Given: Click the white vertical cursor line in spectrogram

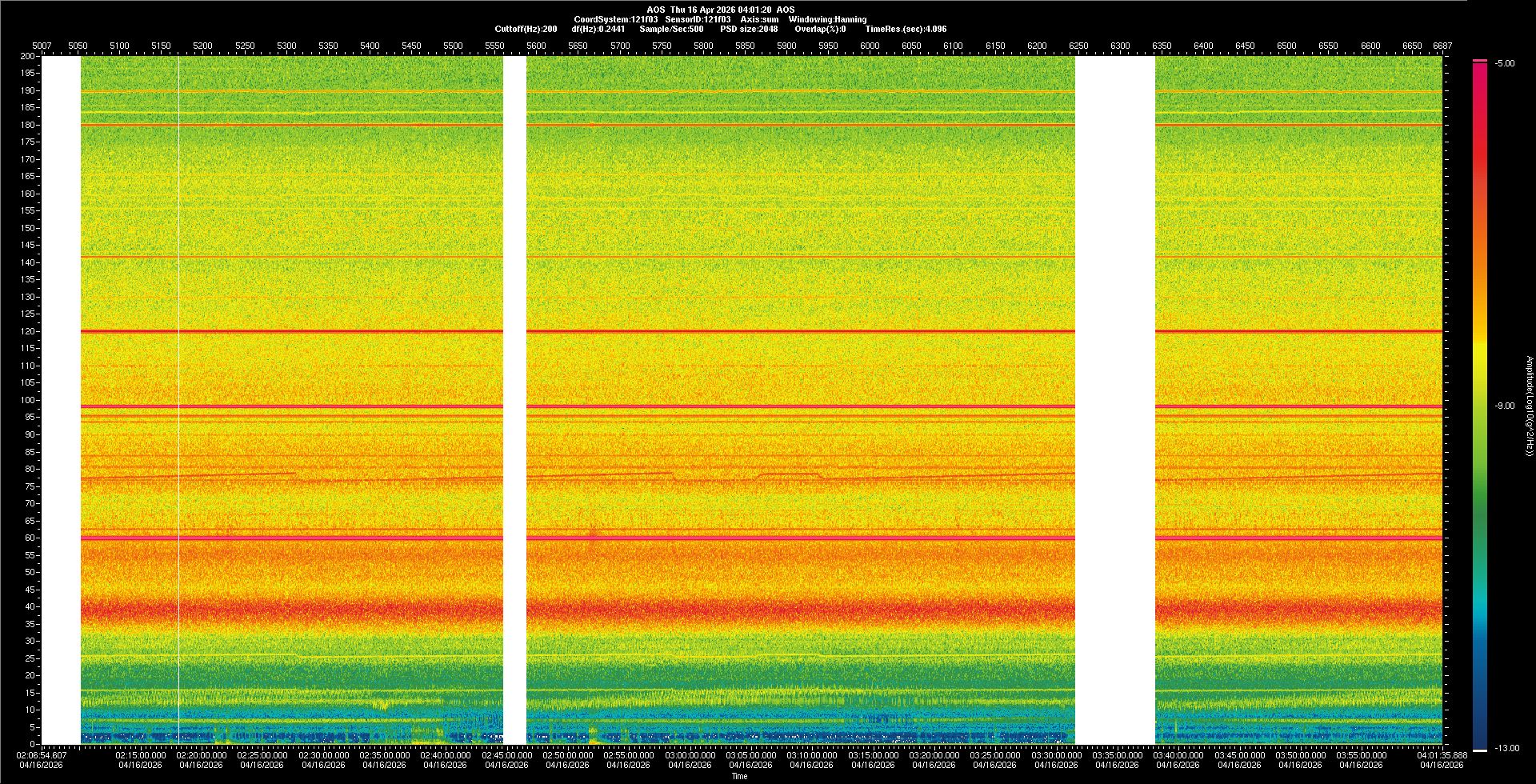Looking at the screenshot, I should click(x=178, y=400).
